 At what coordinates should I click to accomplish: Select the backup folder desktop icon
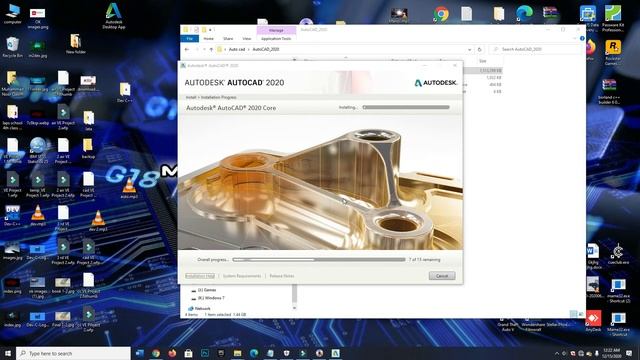[88, 149]
